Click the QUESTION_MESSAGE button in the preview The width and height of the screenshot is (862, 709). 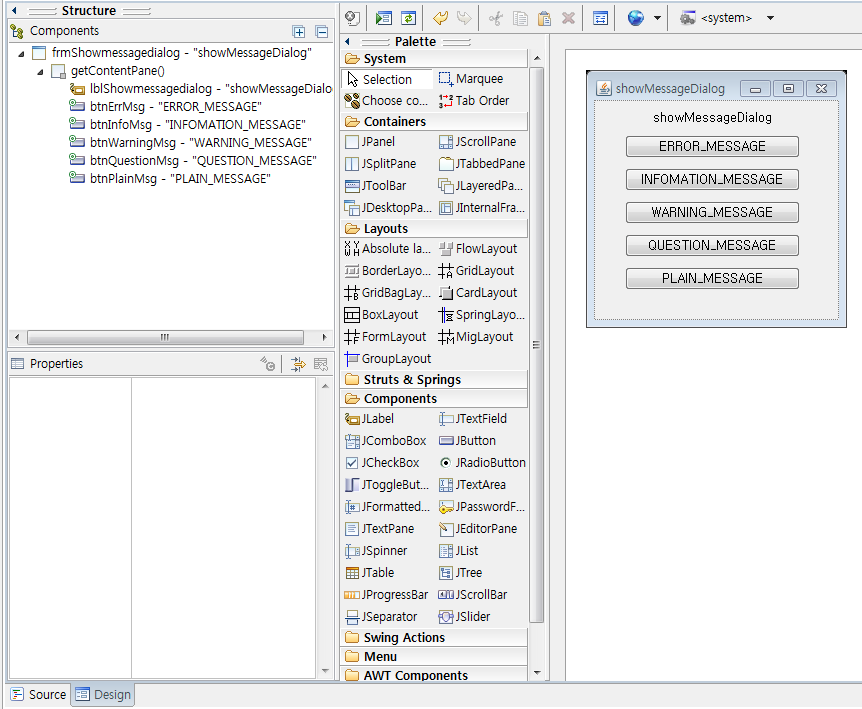pos(712,245)
